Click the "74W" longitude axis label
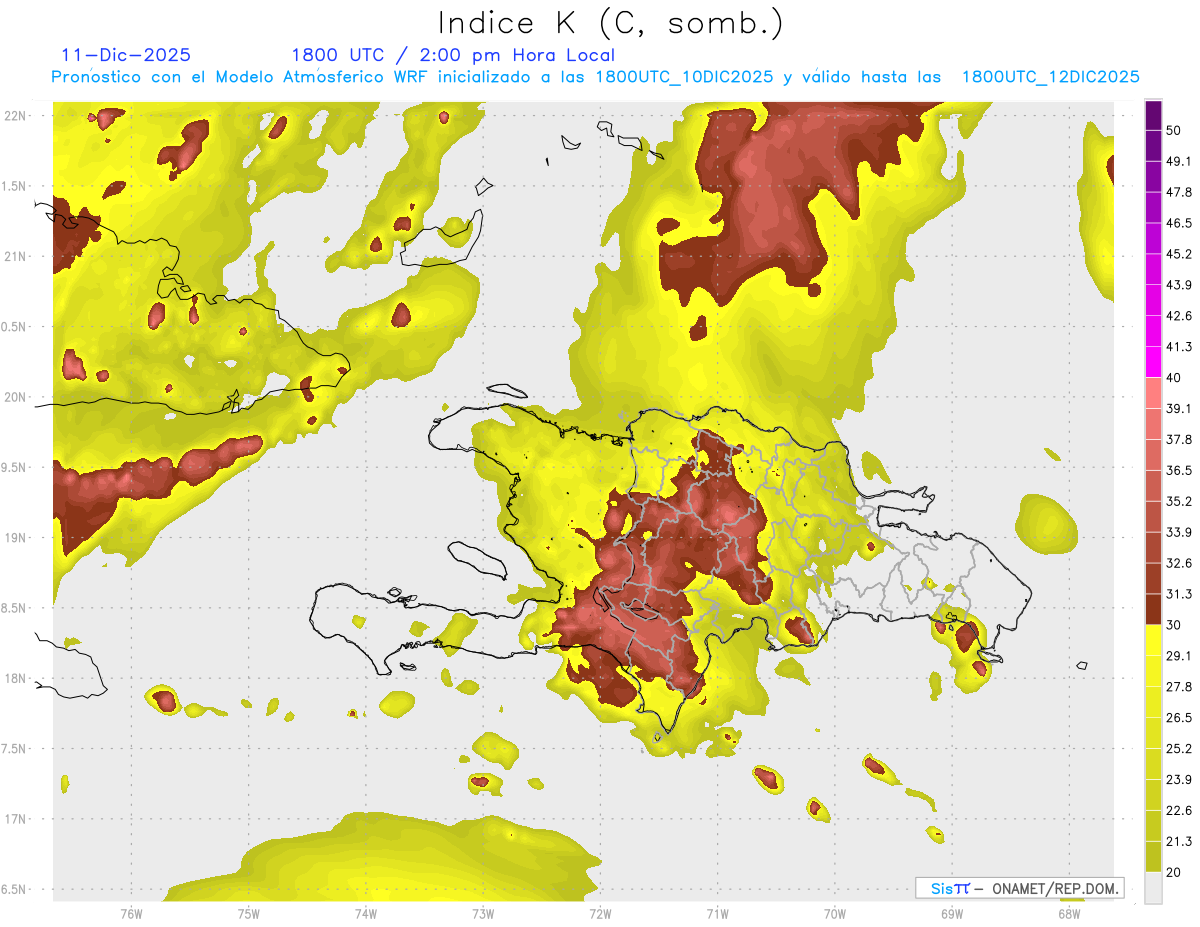The width and height of the screenshot is (1200, 927). coord(366,913)
